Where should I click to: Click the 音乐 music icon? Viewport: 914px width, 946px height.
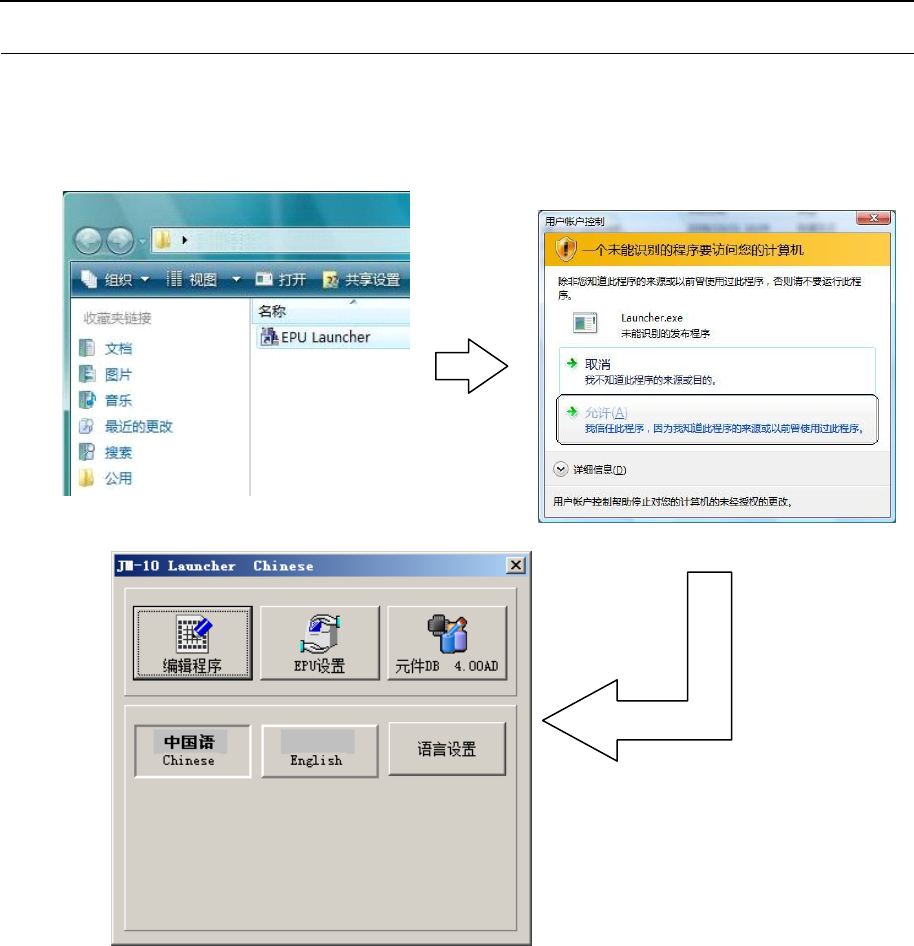(x=87, y=400)
